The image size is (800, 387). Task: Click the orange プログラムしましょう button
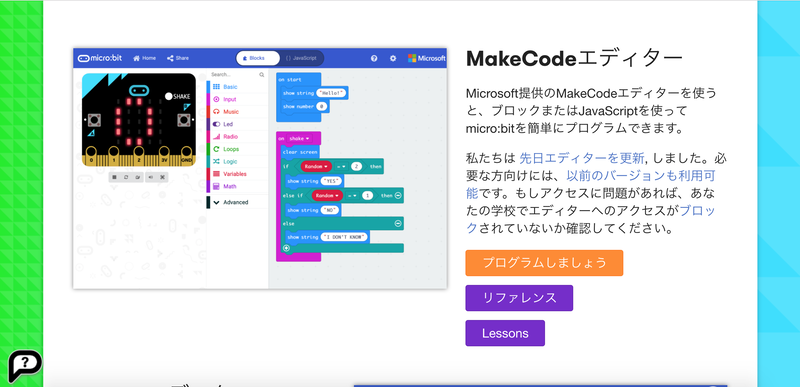pos(544,263)
